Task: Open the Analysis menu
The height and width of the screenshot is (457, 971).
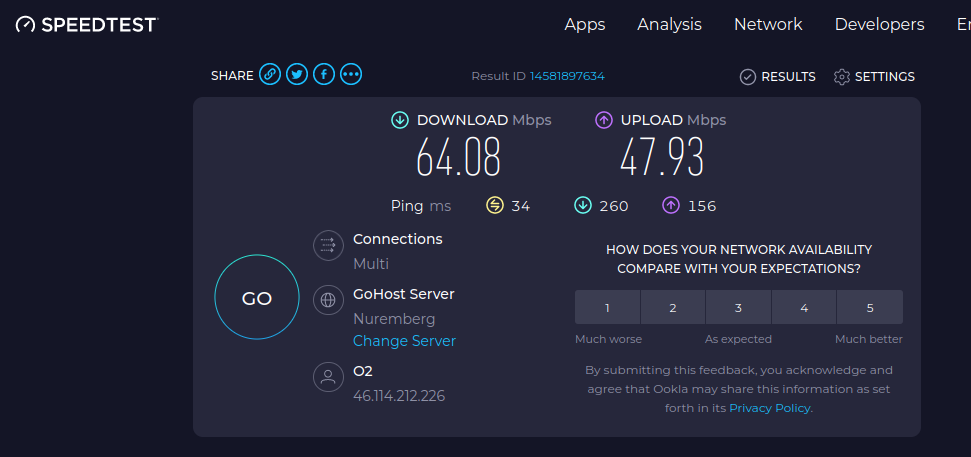Action: pos(669,24)
